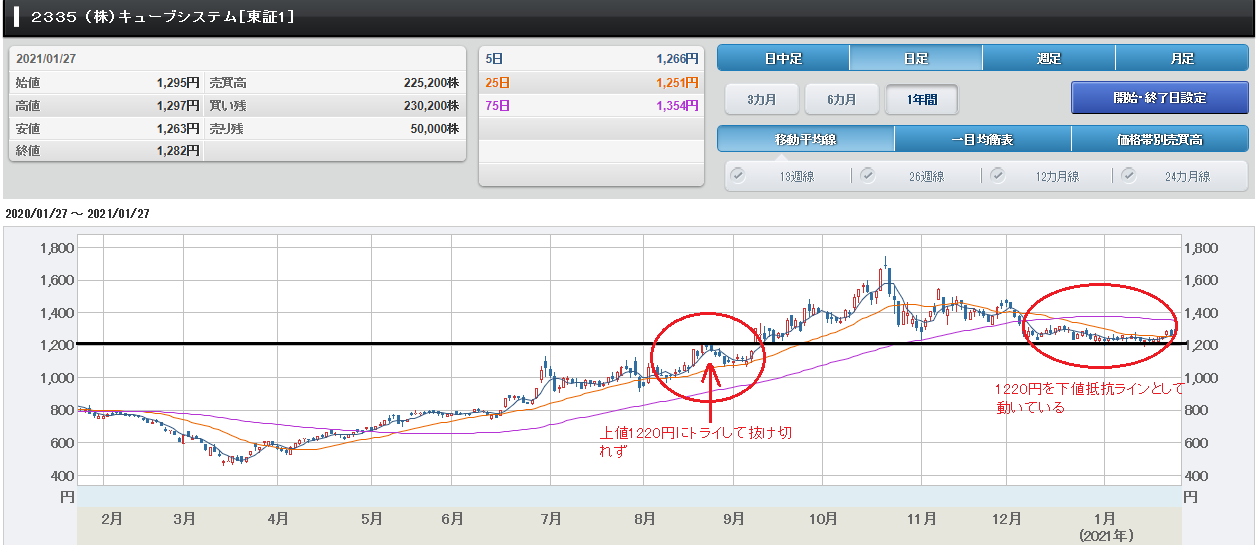Open the 月足 monthly chart tab
Viewport: 1260px width, 550px height.
pyautogui.click(x=1181, y=58)
